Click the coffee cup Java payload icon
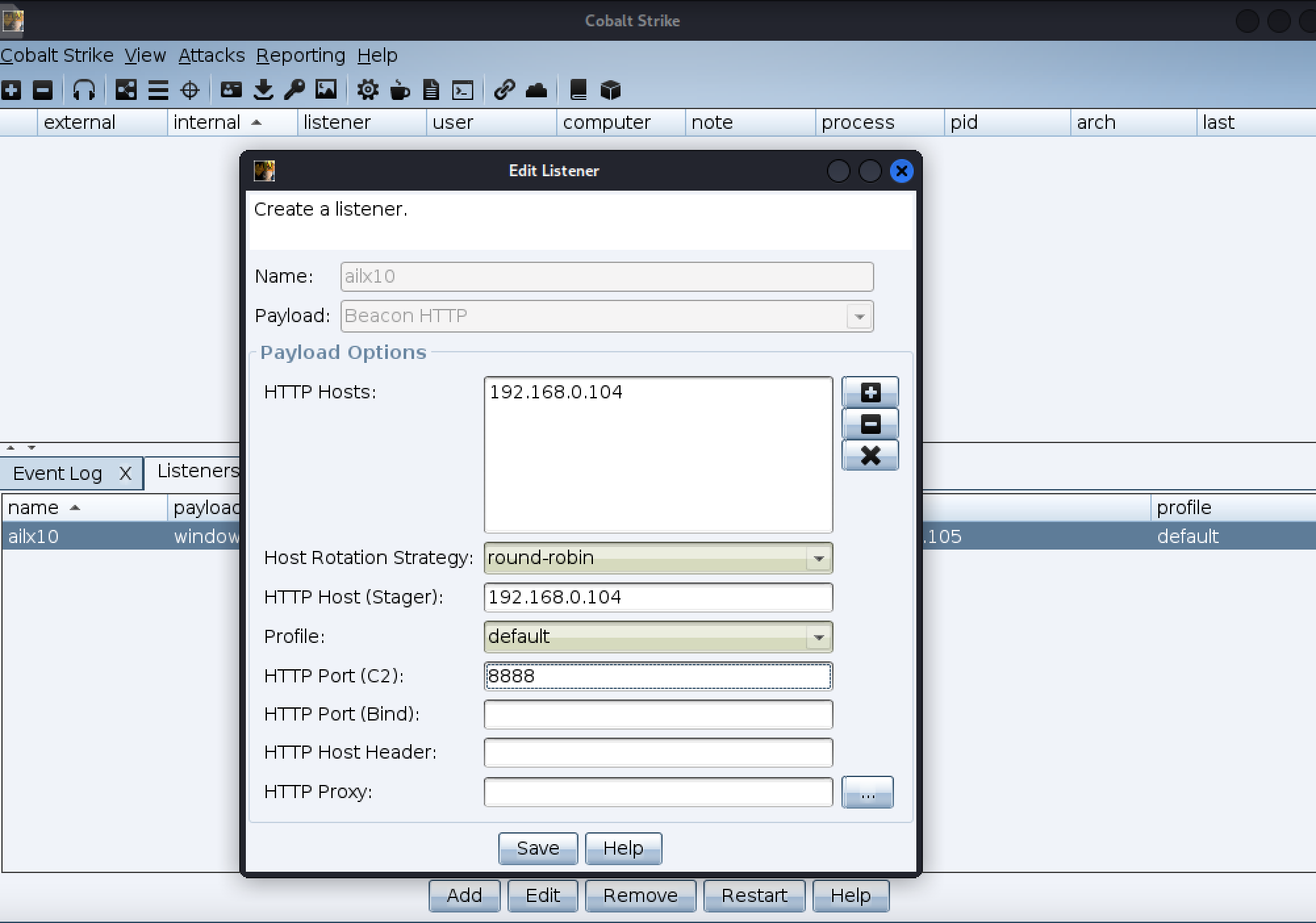The height and width of the screenshot is (923, 1316). coord(400,90)
